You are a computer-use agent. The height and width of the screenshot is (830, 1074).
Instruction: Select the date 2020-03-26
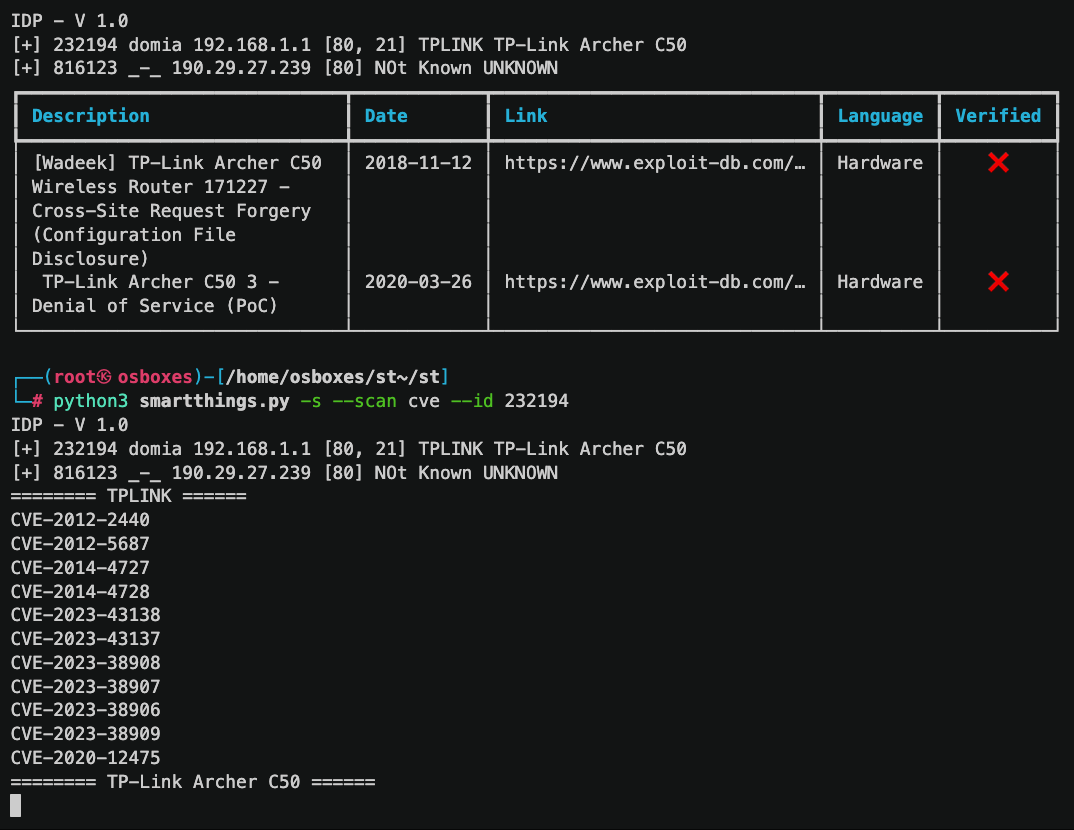pyautogui.click(x=418, y=282)
